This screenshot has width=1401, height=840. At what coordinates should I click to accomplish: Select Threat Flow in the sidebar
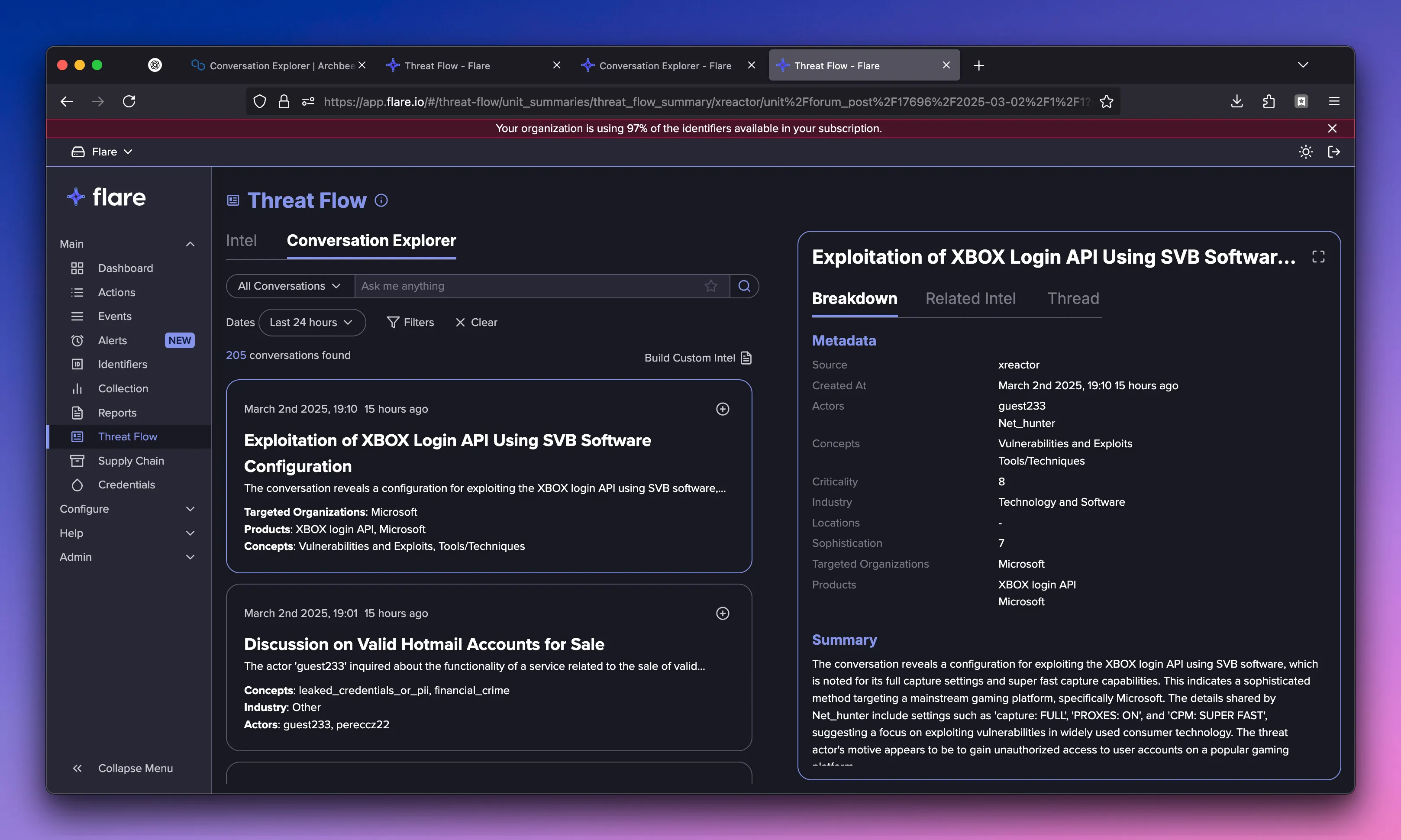pos(127,436)
